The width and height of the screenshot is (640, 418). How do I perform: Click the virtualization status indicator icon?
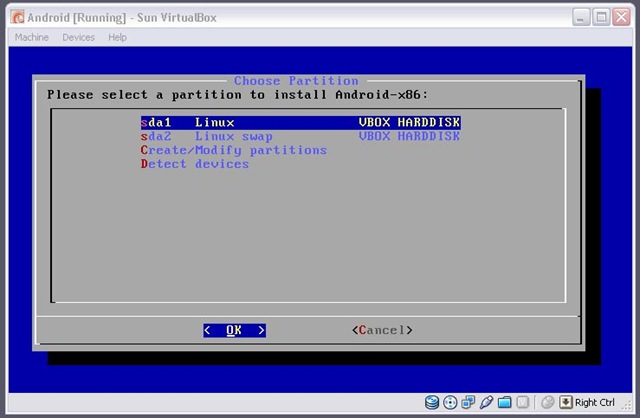coord(522,402)
